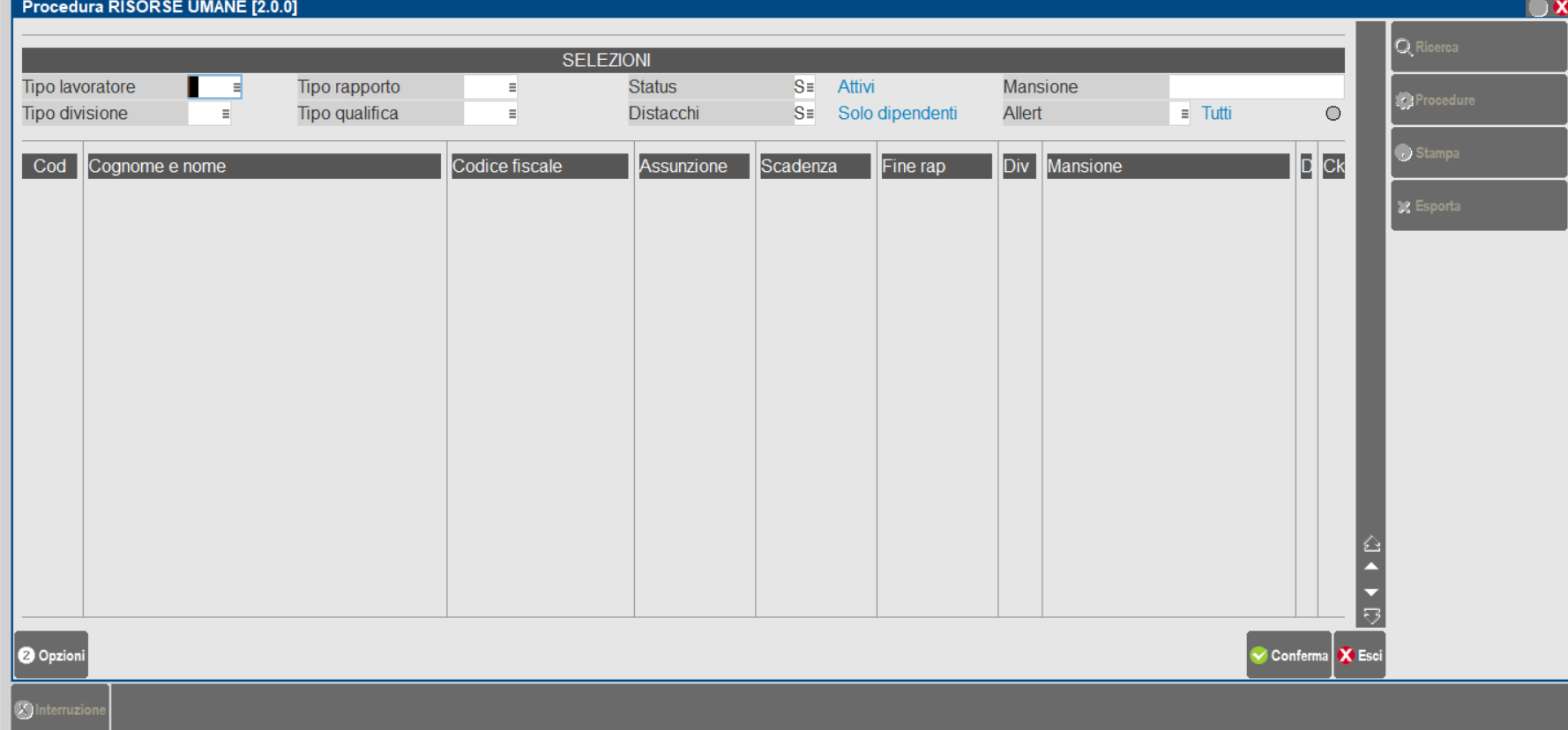Screen dimensions: 1568x730
Task: Open the Procedure gear icon
Action: tap(1404, 101)
